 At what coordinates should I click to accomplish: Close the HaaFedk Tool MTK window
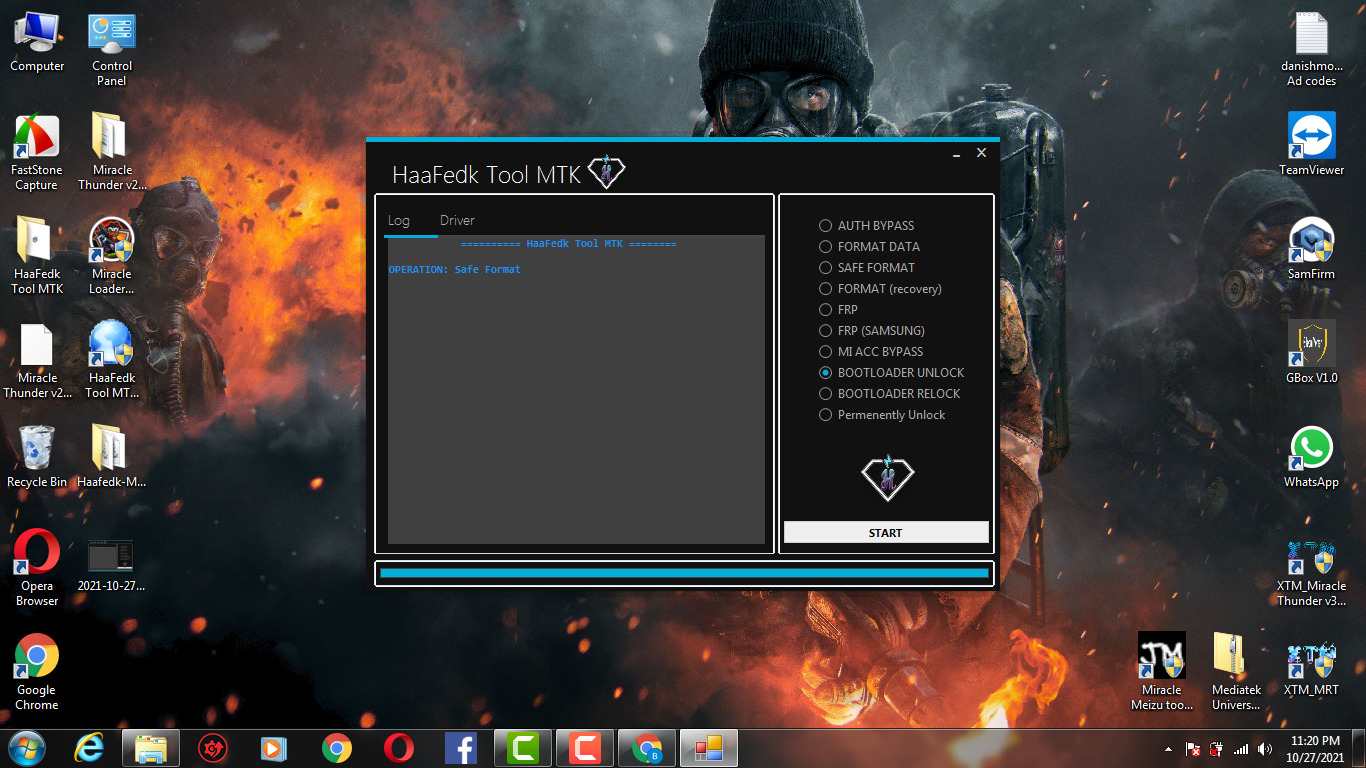click(x=981, y=153)
